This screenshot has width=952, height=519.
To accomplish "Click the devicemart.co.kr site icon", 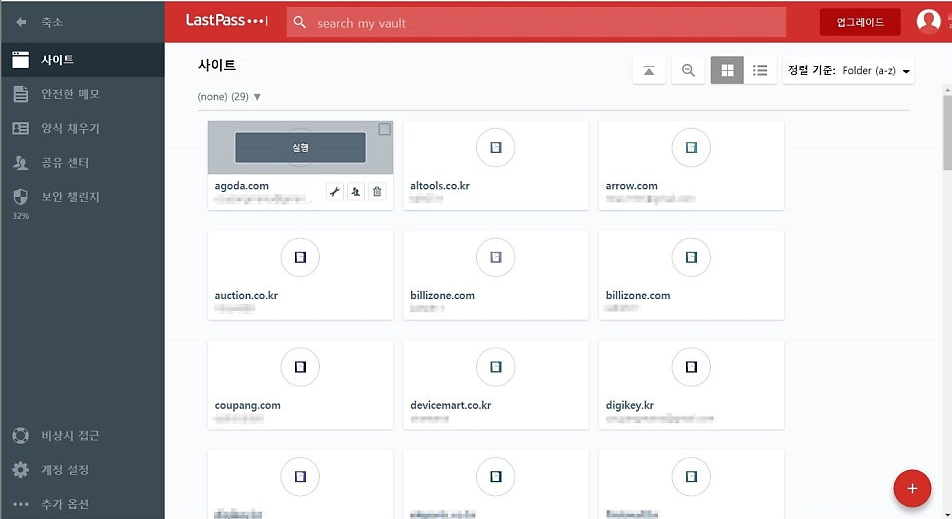I will click(x=495, y=367).
